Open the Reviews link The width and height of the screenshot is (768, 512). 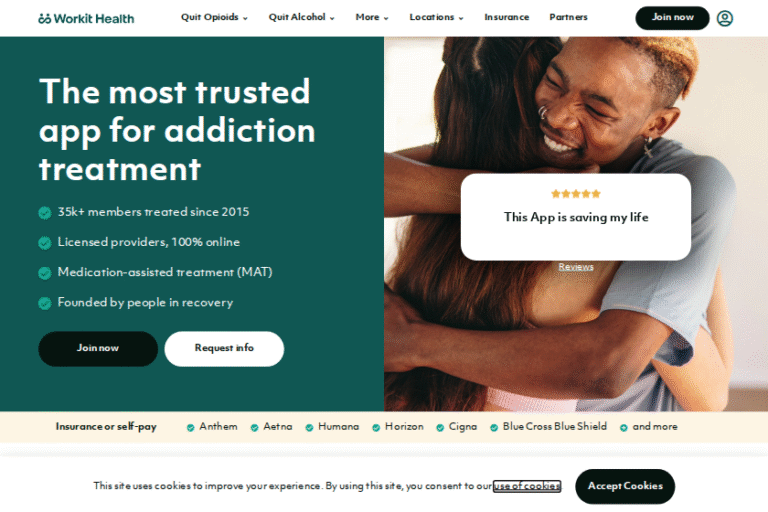click(576, 267)
